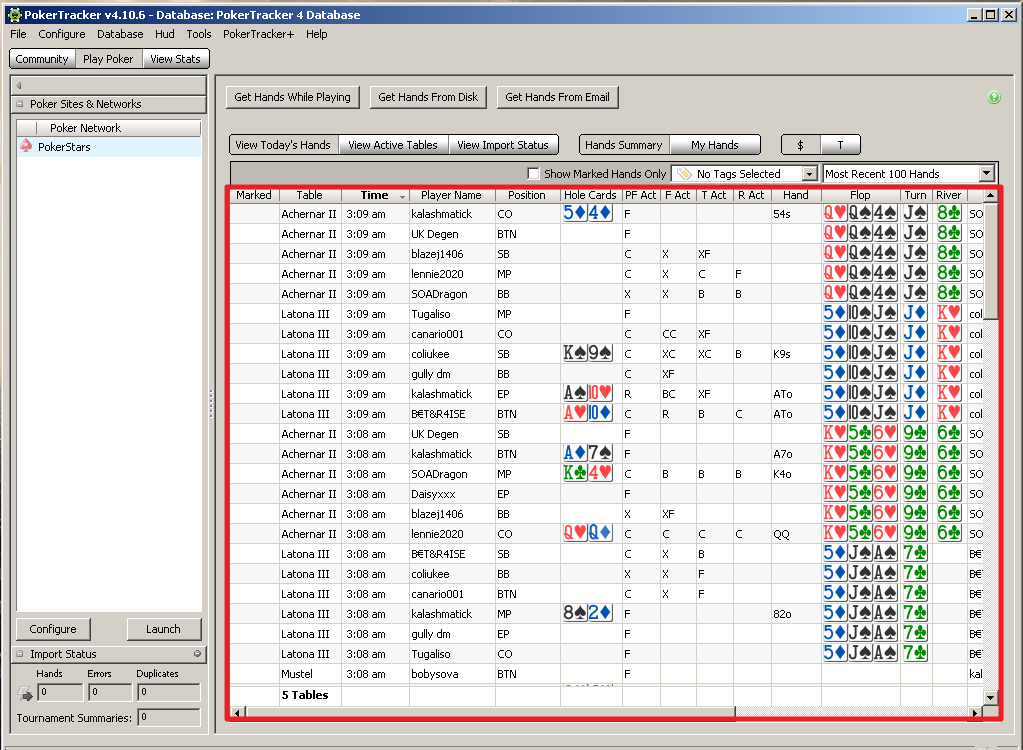The width and height of the screenshot is (1023, 750).
Task: Switch to My Hands view
Action: tap(715, 145)
